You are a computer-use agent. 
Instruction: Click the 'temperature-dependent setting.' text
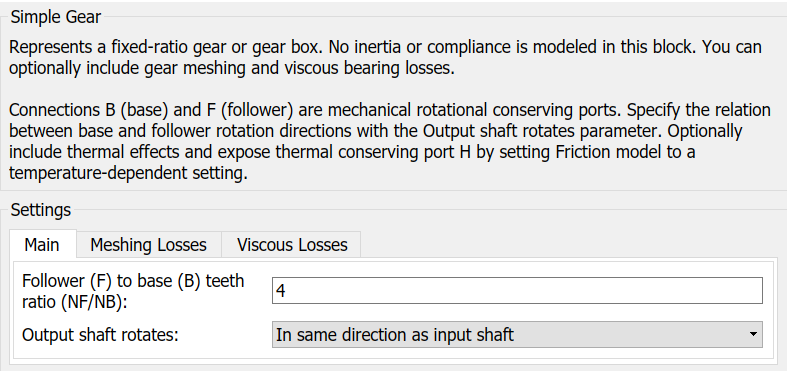coord(128,174)
